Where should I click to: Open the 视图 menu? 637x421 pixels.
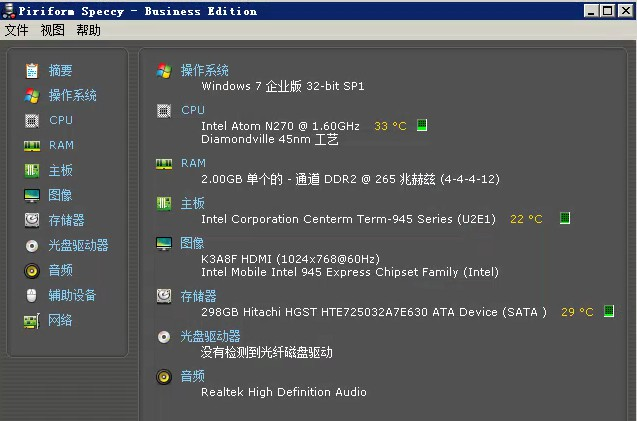coord(52,30)
